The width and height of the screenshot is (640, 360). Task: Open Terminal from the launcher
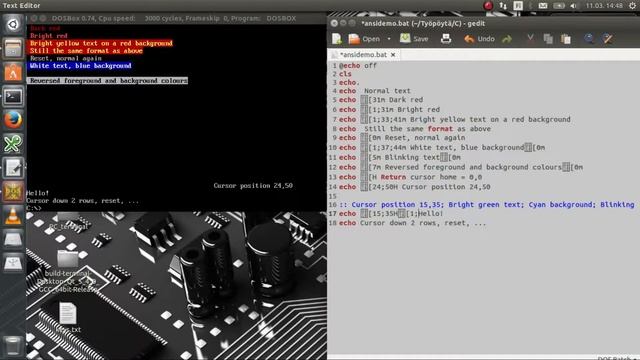13,97
